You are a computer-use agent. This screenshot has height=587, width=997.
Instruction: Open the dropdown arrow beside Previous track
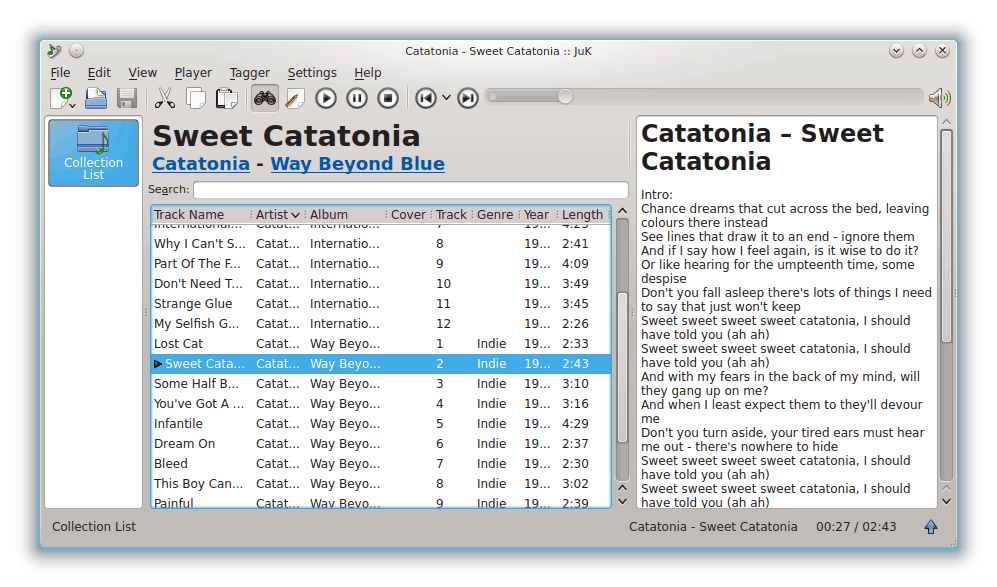click(446, 98)
